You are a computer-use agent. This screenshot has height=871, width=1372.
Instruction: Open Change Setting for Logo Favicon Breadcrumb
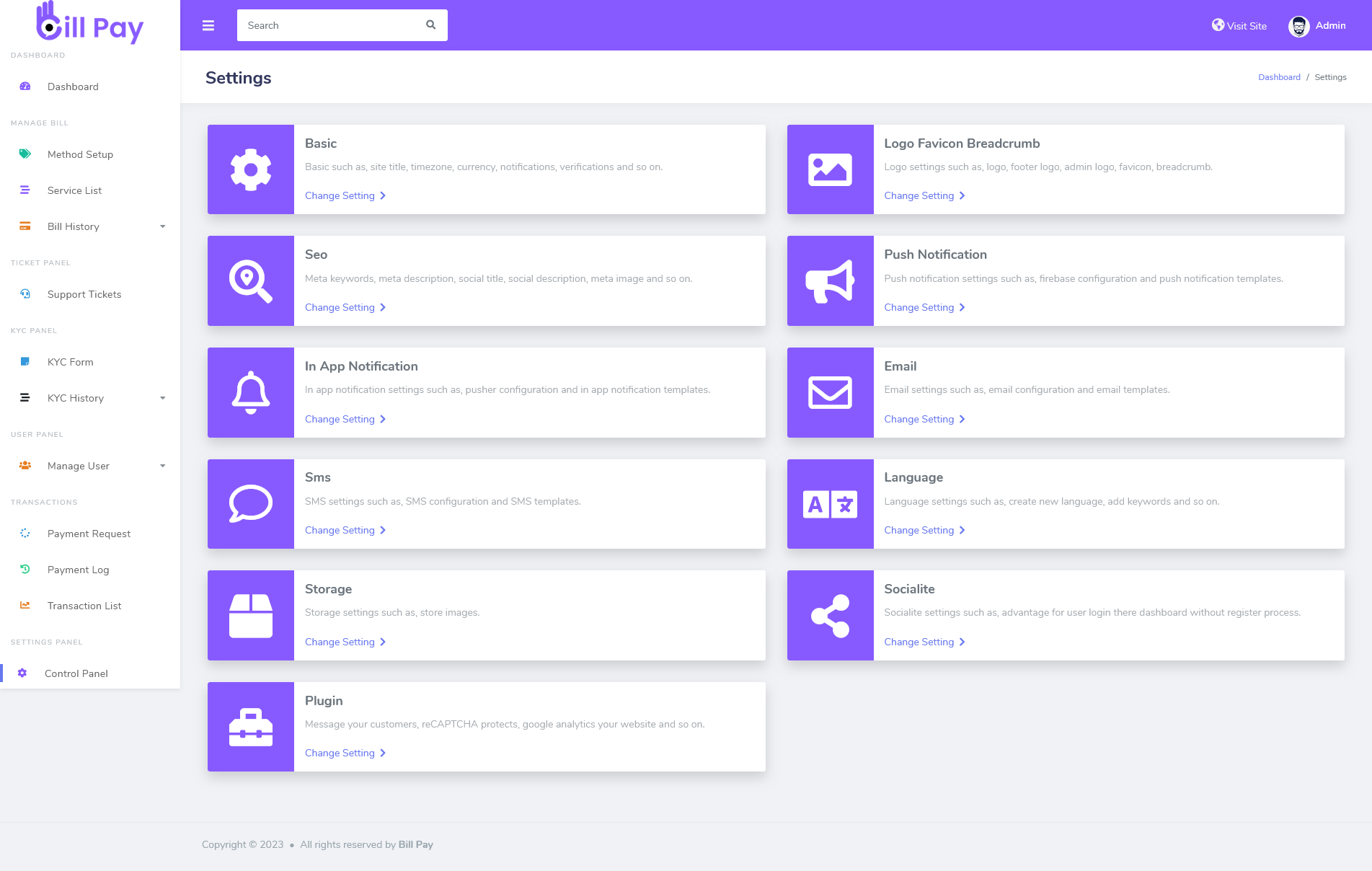pyautogui.click(x=925, y=195)
